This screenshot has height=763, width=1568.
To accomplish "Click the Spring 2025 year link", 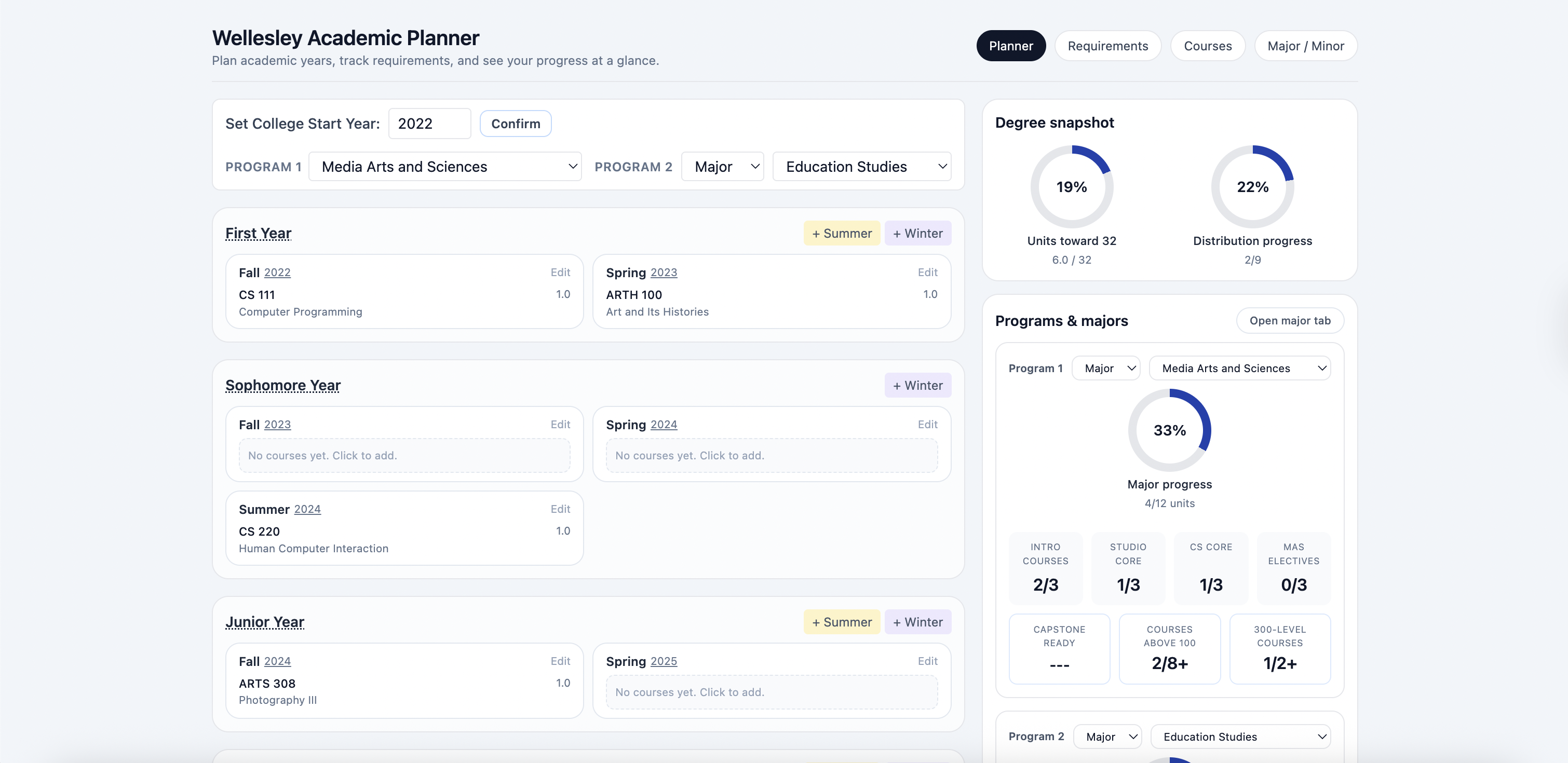I will pyautogui.click(x=664, y=661).
